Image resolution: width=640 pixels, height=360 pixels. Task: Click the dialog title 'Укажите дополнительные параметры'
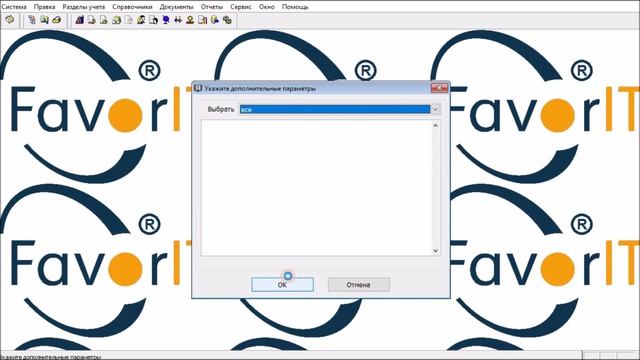[260, 88]
